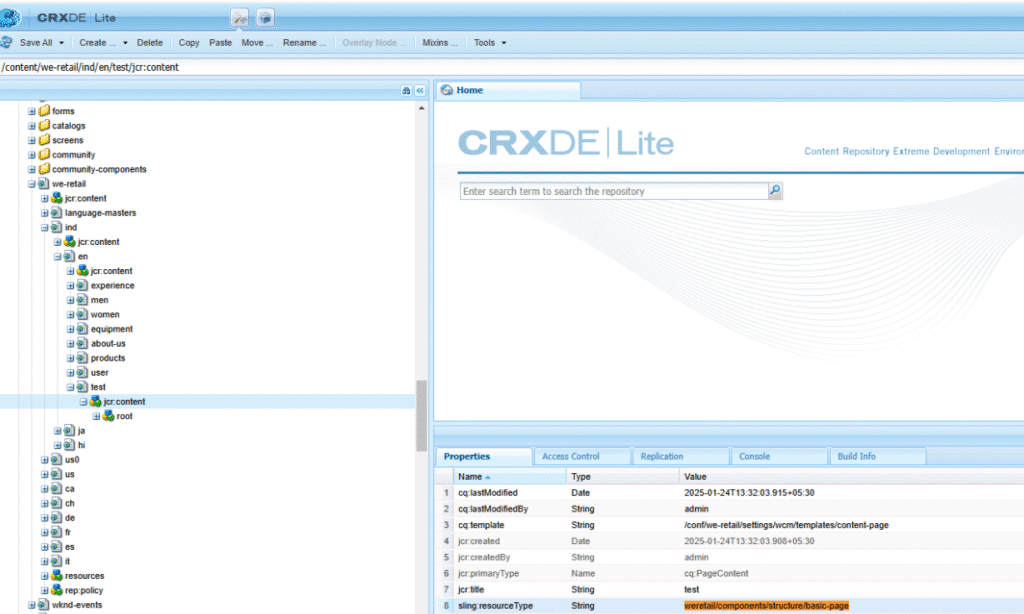Select the community folder icon
This screenshot has width=1024, height=614.
click(44, 154)
